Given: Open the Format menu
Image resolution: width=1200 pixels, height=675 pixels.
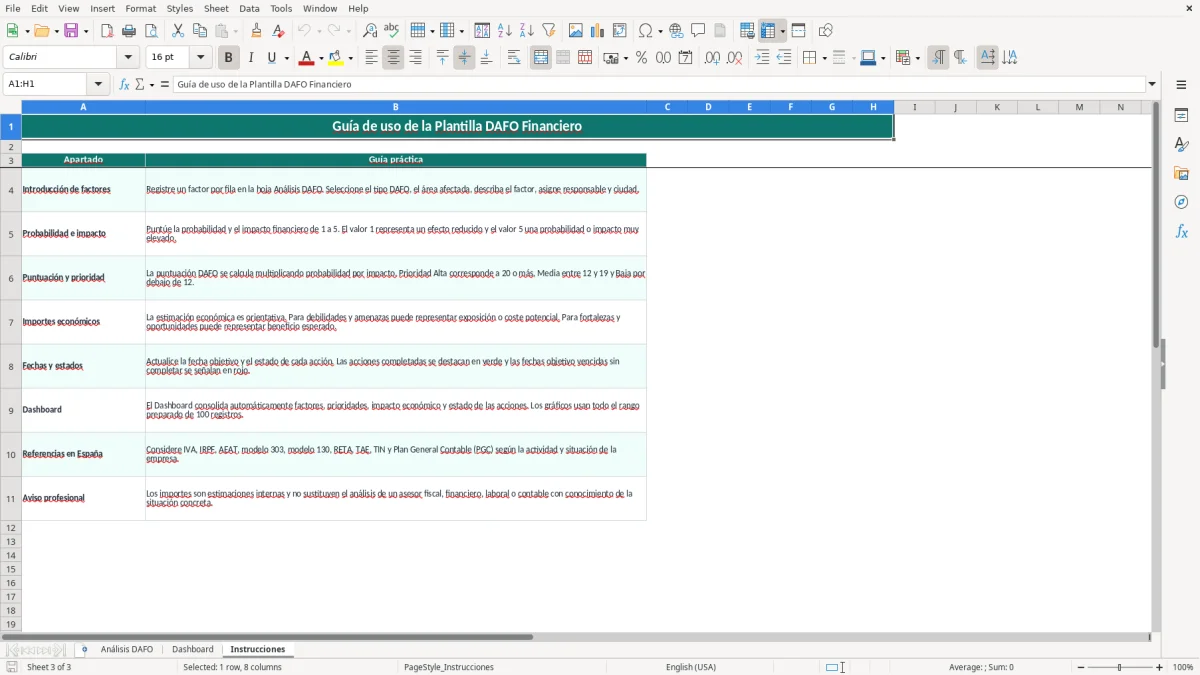Looking at the screenshot, I should (141, 8).
